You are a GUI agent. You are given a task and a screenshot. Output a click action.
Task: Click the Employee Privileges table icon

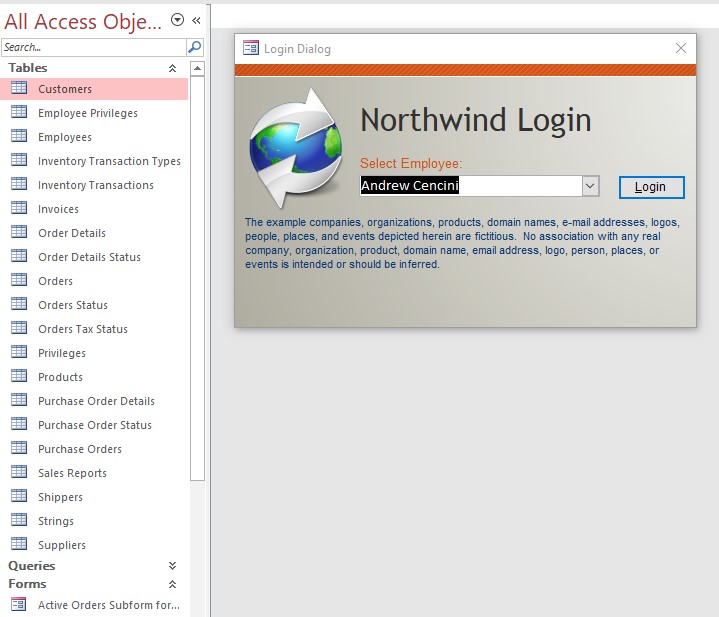[19, 112]
